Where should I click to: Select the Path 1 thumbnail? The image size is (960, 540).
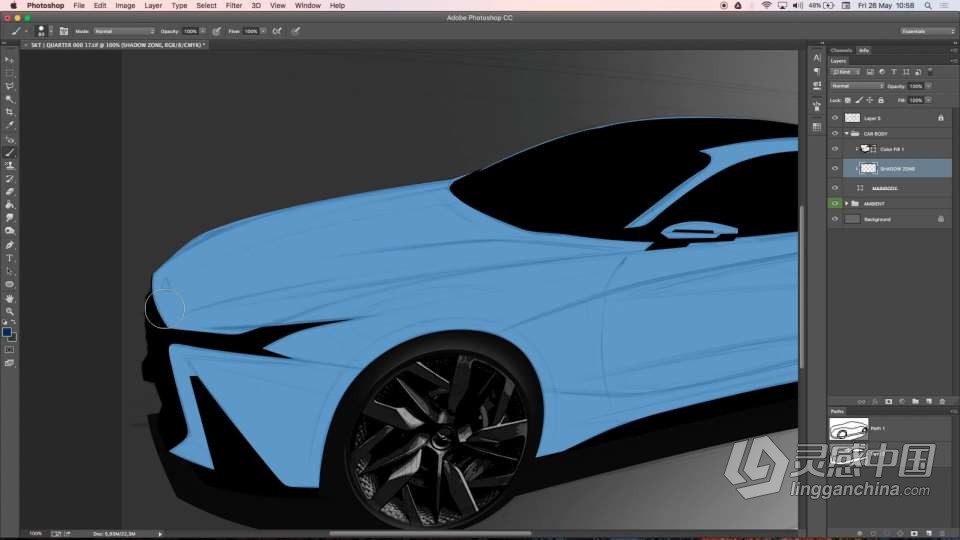pos(848,428)
